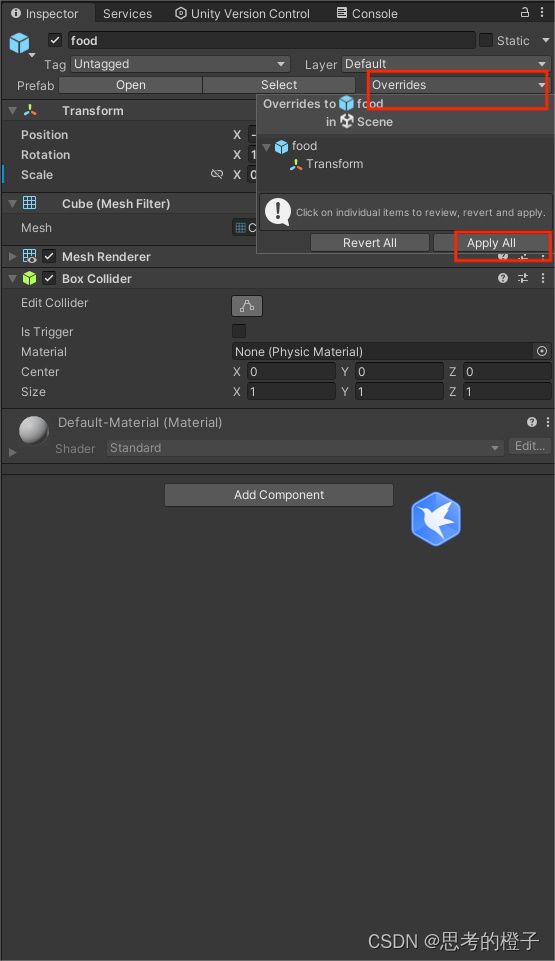Open the Tag dropdown set to Untagged
The height and width of the screenshot is (961, 555).
180,64
